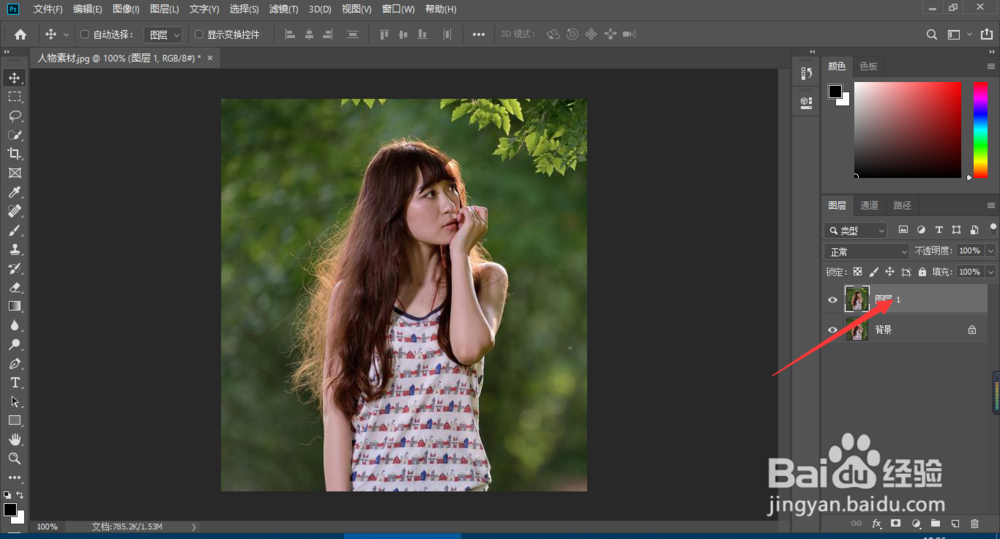This screenshot has height=539, width=1000.
Task: Select the Eyedropper tool
Action: pos(14,192)
